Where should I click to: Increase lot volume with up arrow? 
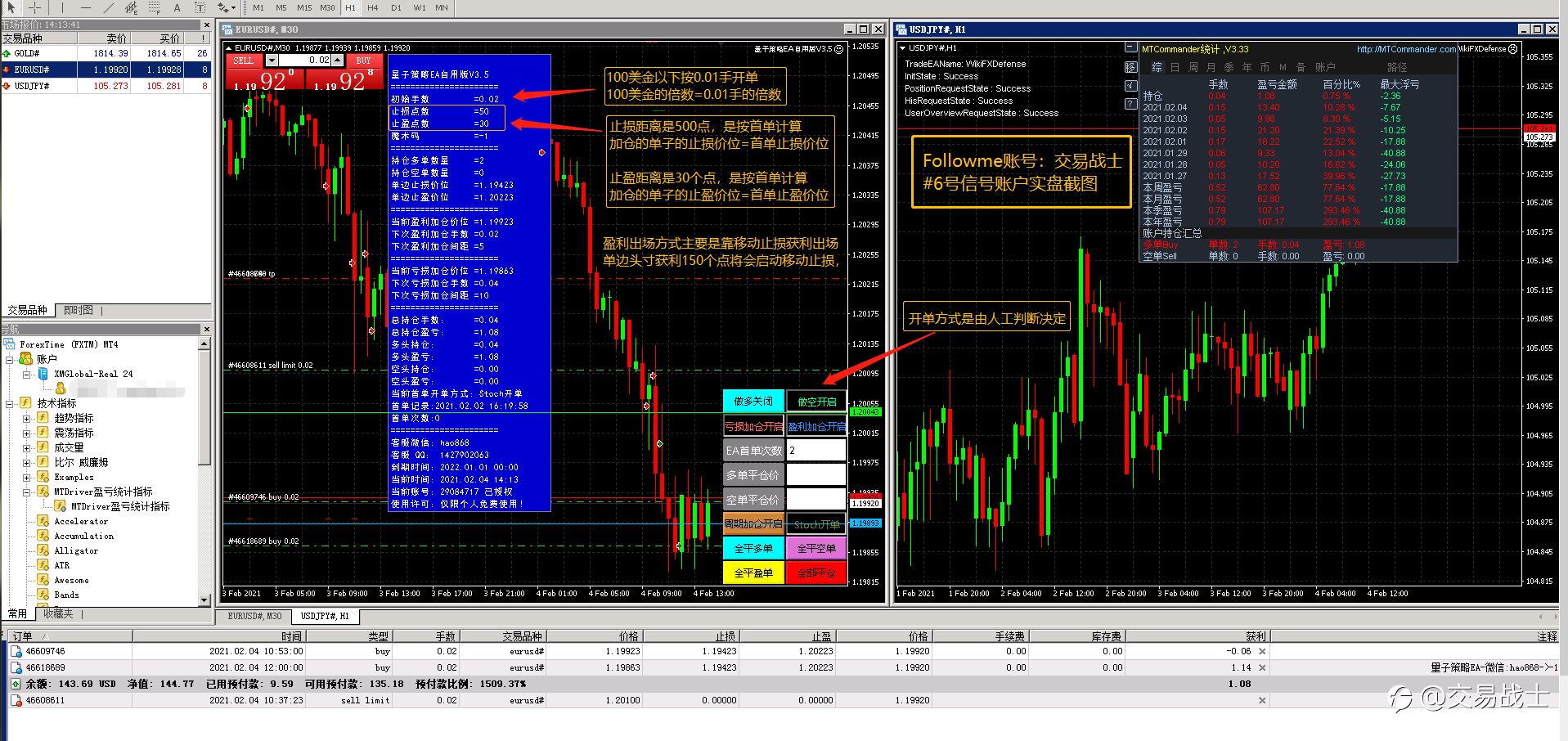[x=337, y=61]
